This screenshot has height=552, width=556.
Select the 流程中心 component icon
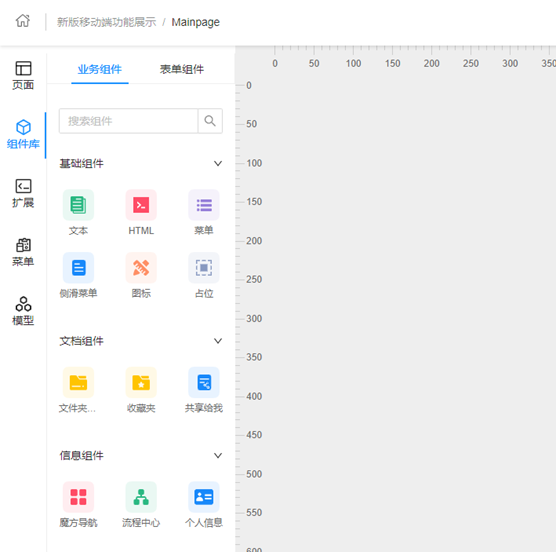click(141, 497)
